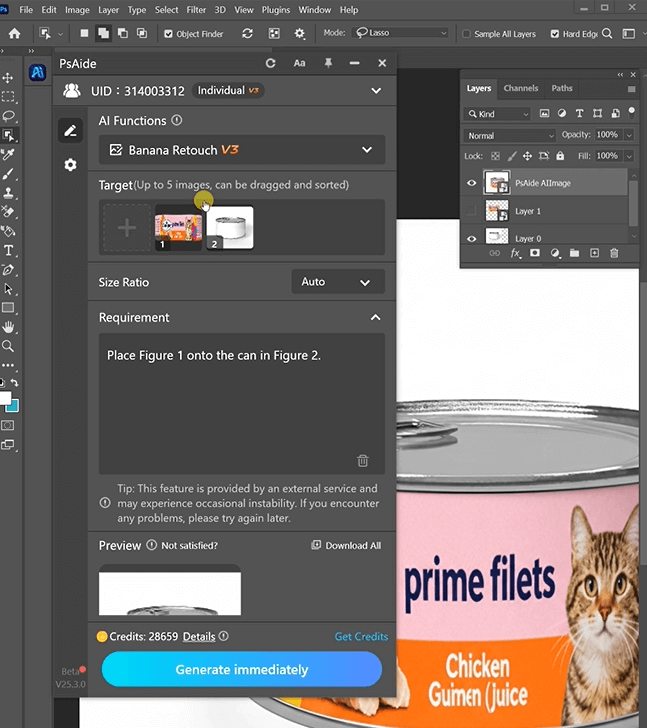Click the Aa font size icon in PsAide

click(x=299, y=63)
